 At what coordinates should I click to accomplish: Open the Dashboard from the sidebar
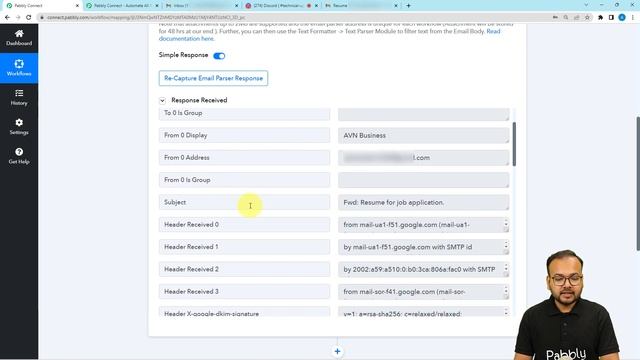(19, 38)
